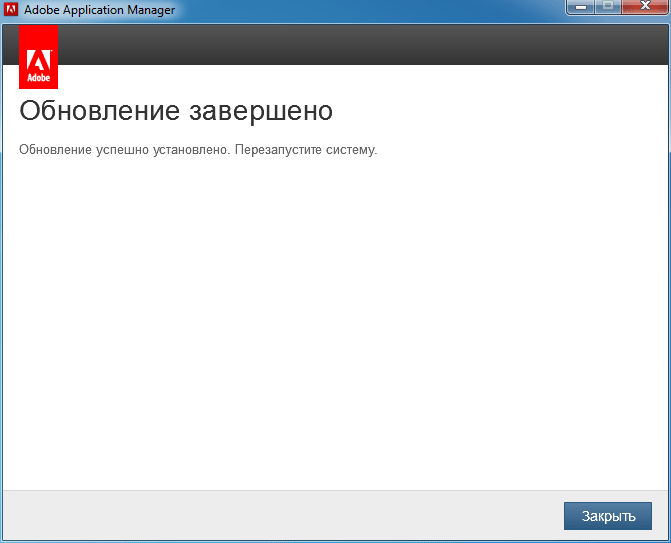Click the heading Обновление завершено
Screen dimensions: 671x543
[176, 111]
